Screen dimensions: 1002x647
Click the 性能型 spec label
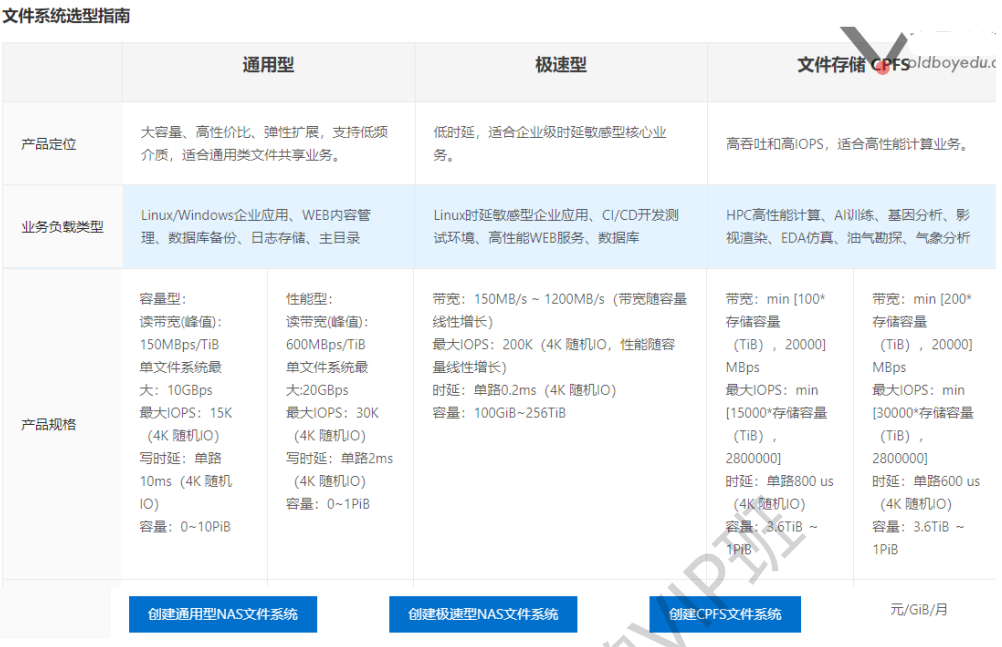pos(309,299)
